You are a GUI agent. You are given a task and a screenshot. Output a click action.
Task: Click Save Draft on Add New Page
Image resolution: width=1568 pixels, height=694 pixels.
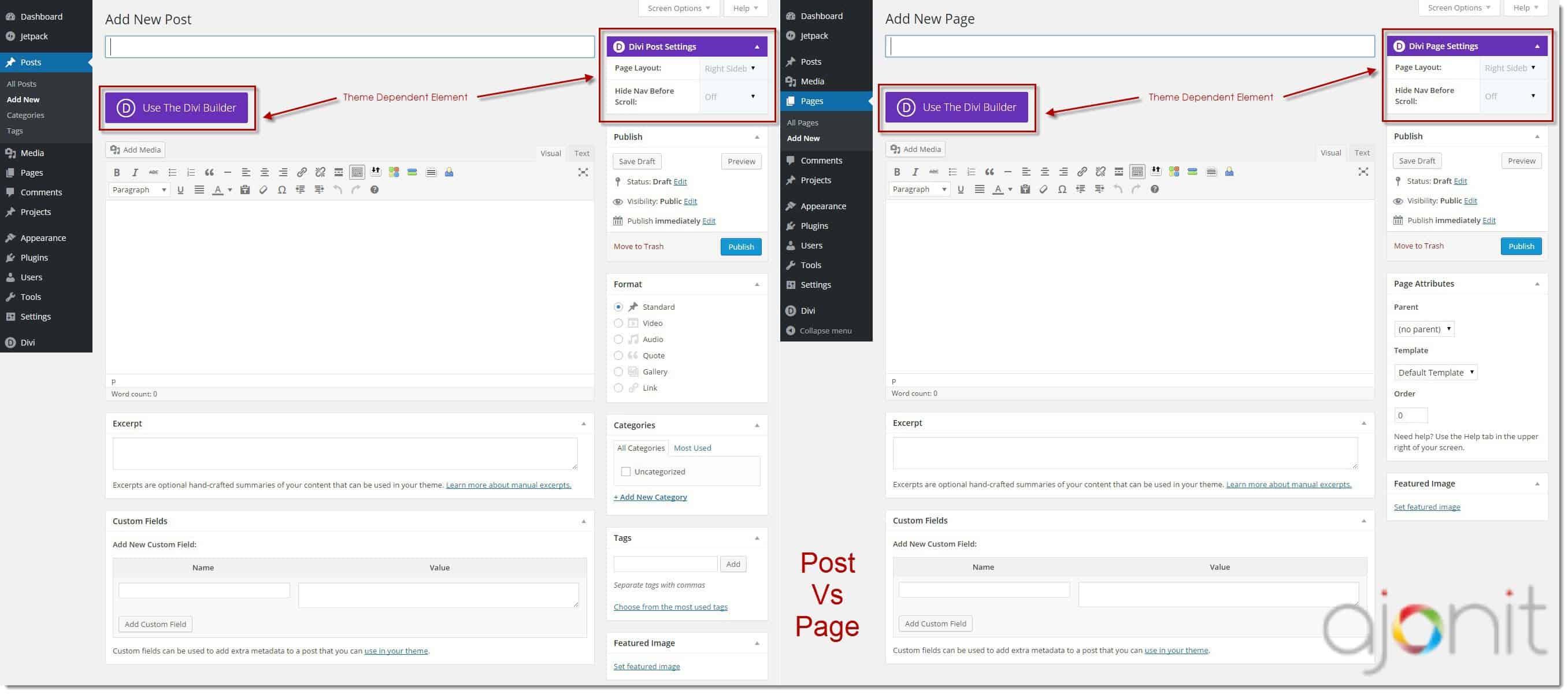click(x=1417, y=161)
